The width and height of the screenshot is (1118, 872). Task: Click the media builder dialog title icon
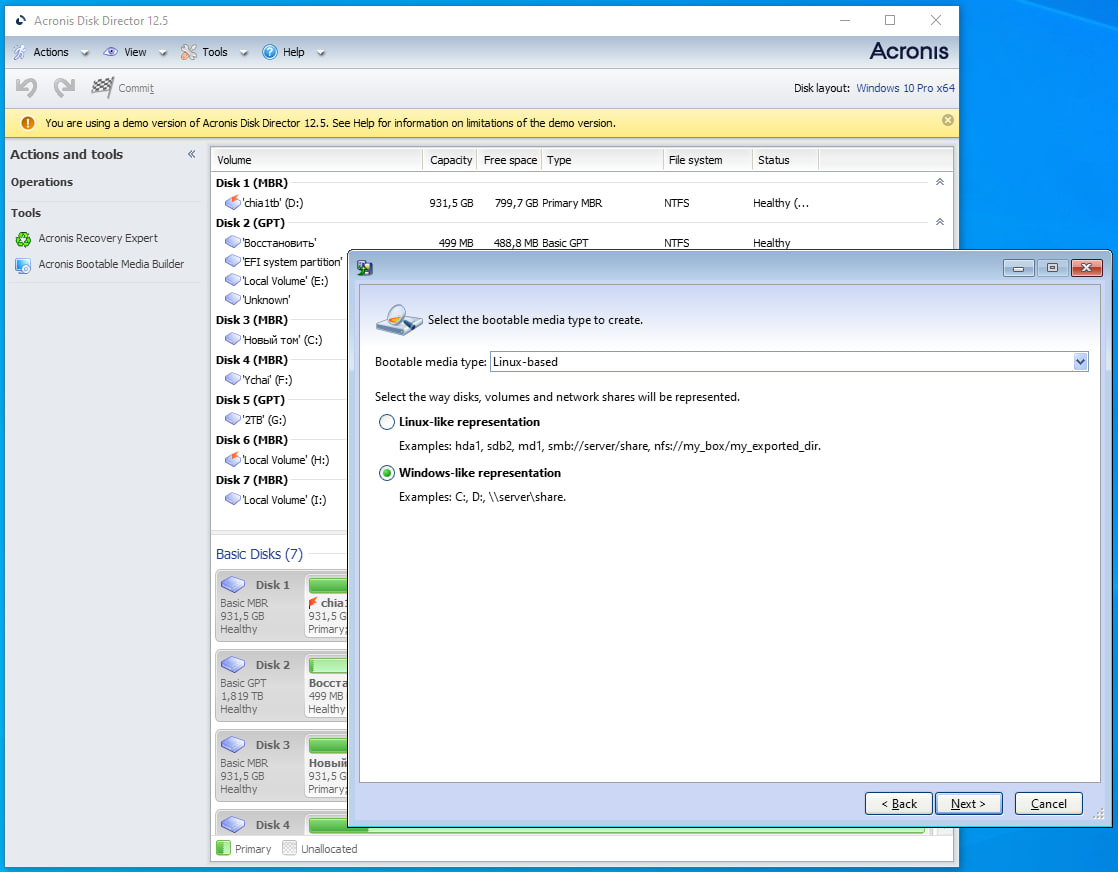365,267
